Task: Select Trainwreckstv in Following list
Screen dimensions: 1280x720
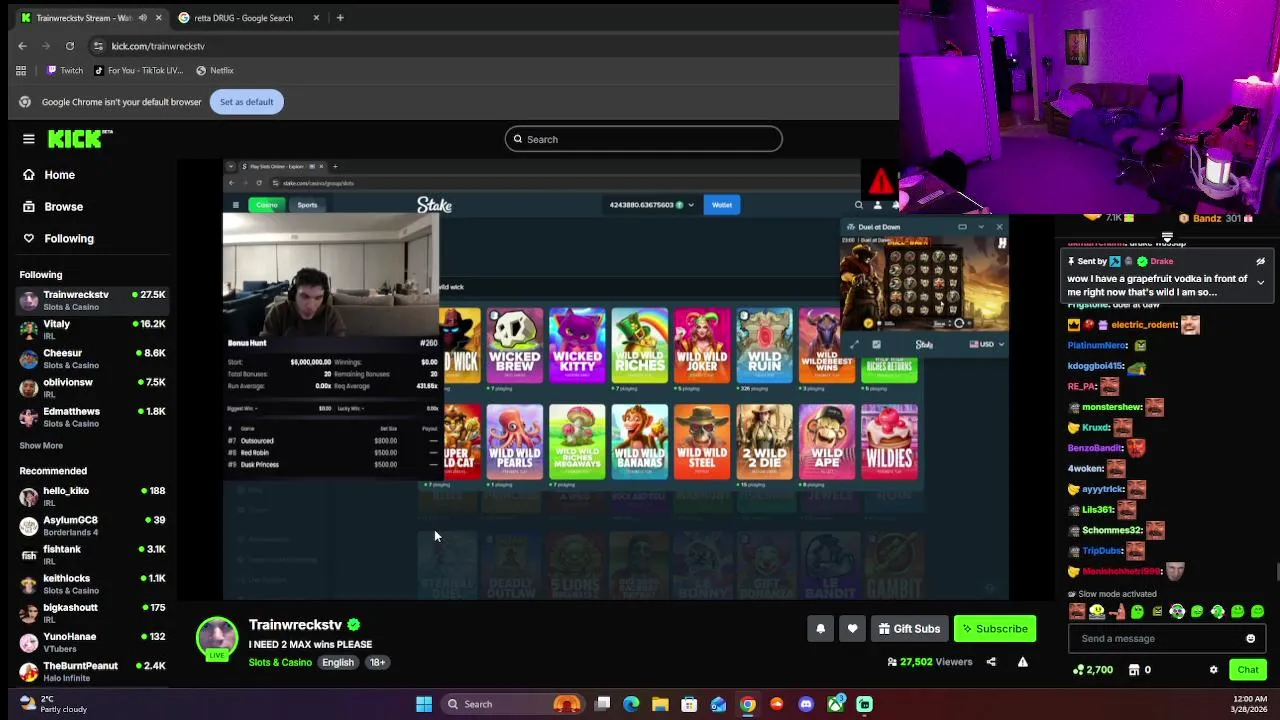Action: (92, 300)
